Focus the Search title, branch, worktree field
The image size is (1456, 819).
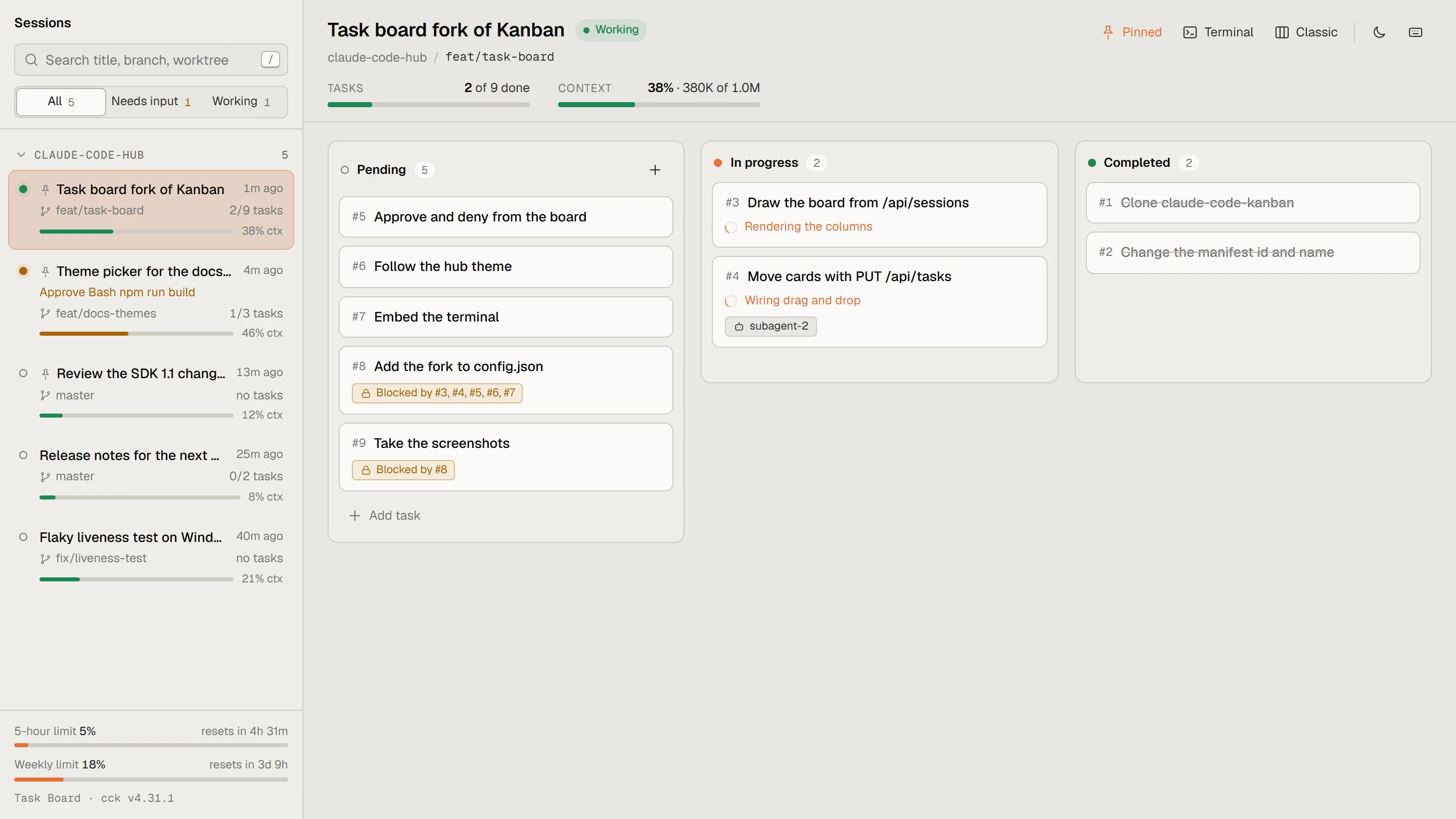tap(151, 60)
